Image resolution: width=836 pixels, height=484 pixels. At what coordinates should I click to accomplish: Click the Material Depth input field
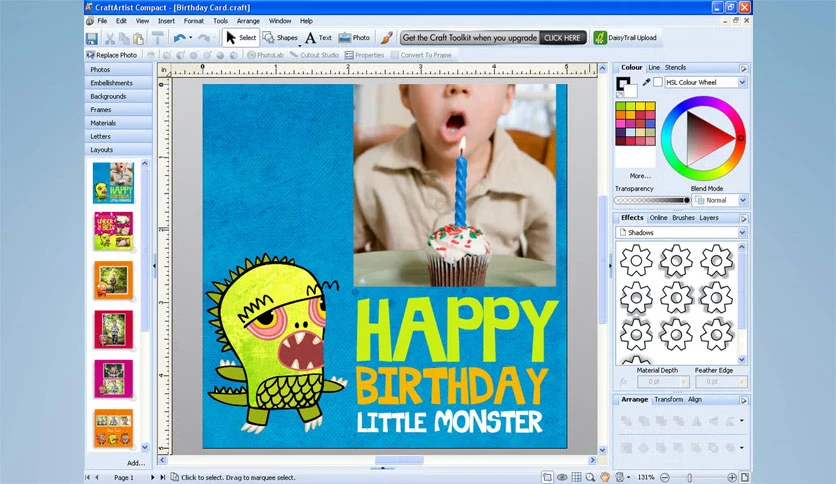point(663,382)
